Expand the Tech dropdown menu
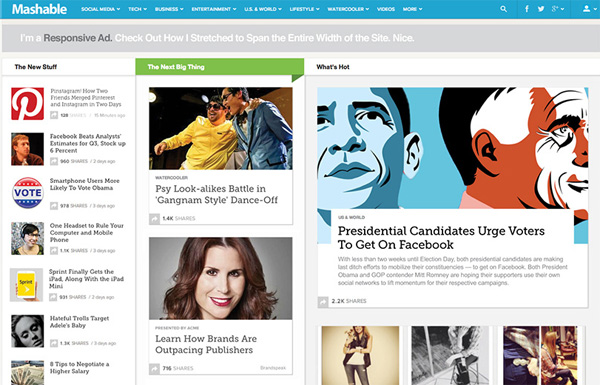600x385 pixels. pyautogui.click(x=137, y=9)
